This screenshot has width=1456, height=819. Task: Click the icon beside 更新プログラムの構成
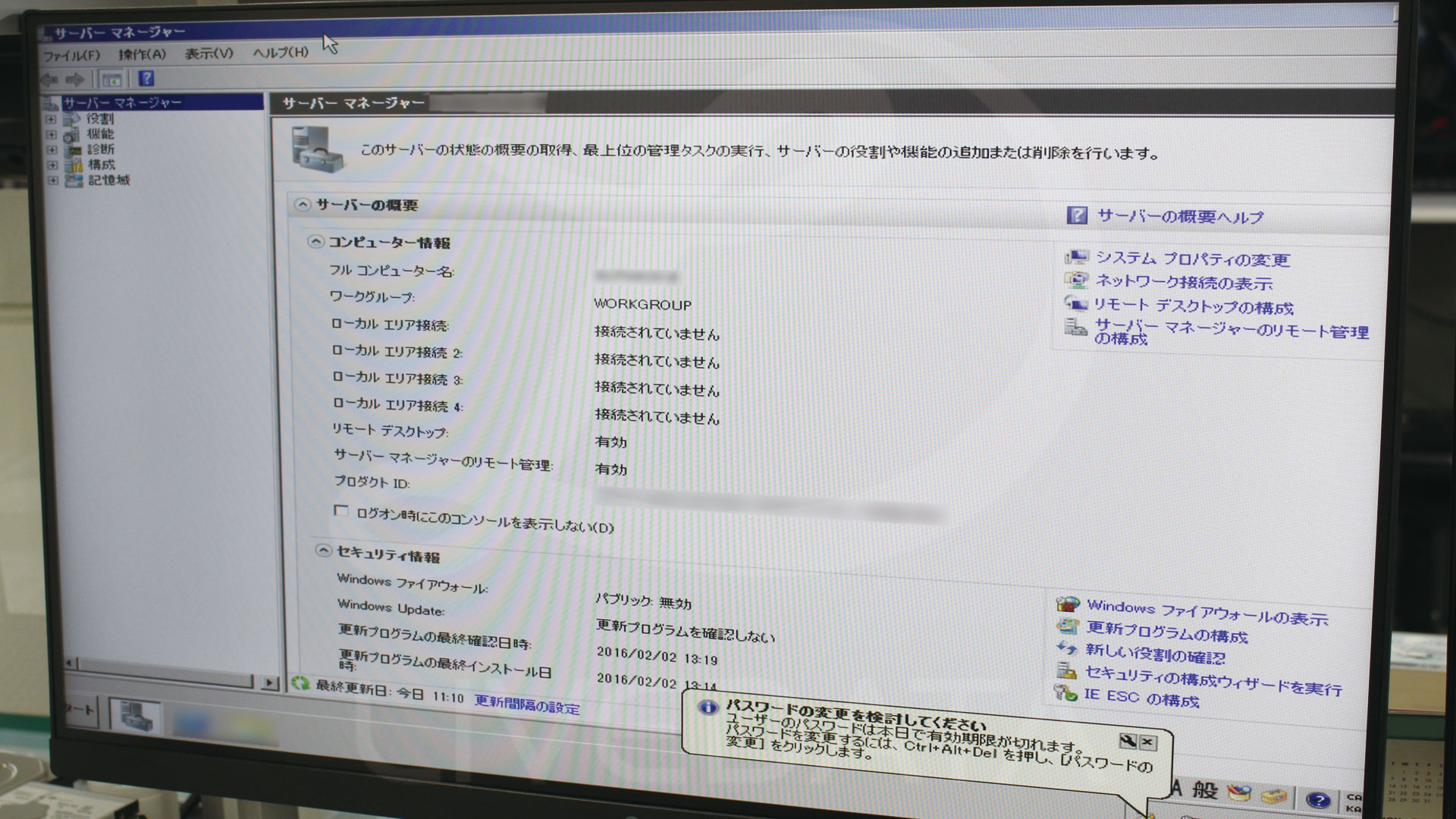click(1067, 626)
